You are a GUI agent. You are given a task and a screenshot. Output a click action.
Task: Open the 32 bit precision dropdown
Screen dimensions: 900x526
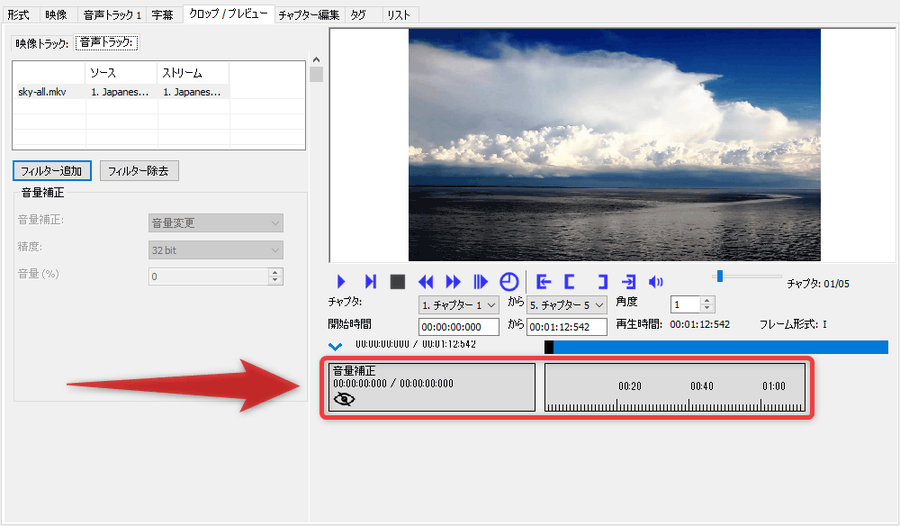(216, 250)
